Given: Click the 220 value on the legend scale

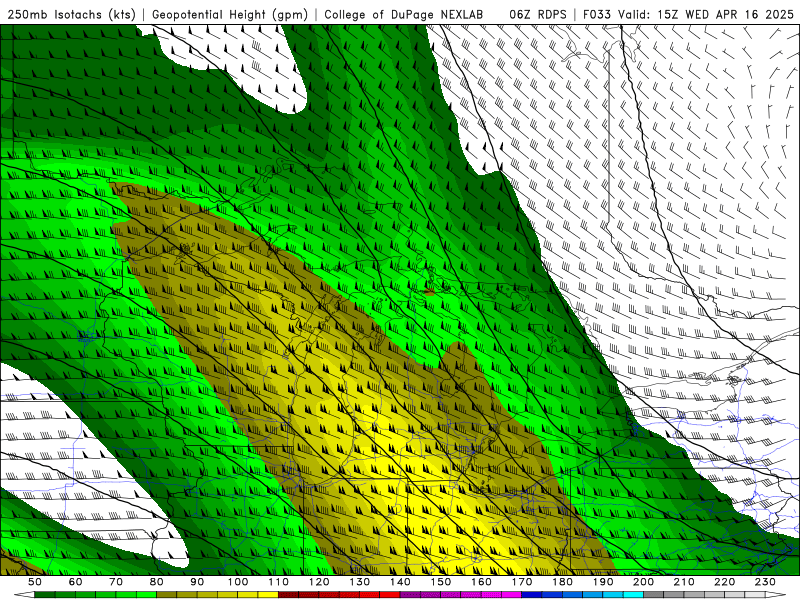Looking at the screenshot, I should point(724,582).
